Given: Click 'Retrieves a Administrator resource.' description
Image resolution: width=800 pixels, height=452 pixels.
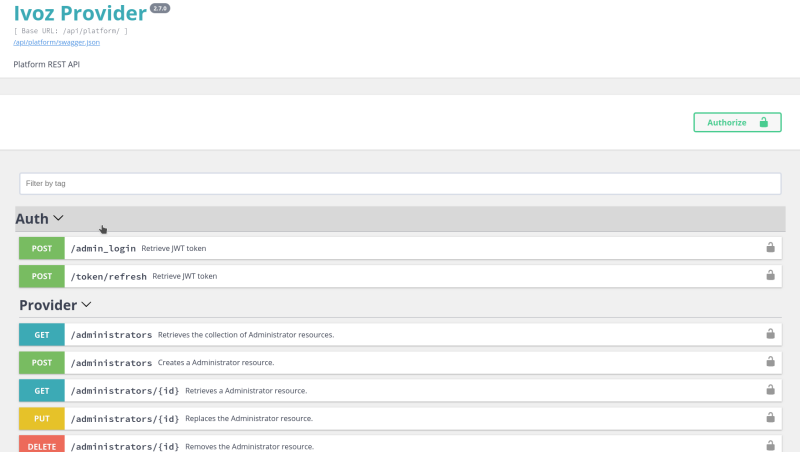Looking at the screenshot, I should (246, 391).
